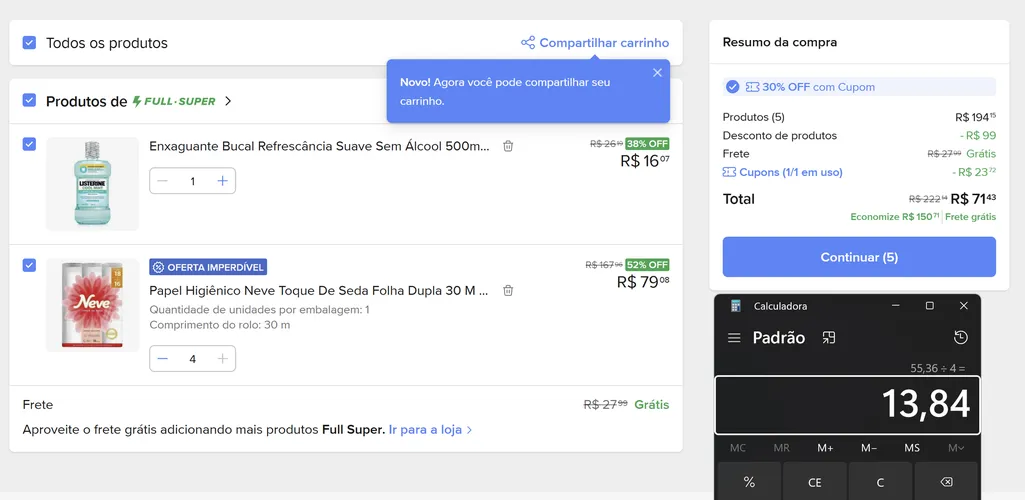This screenshot has width=1025, height=500.
Task: Click the 'Economize R$ 150,71' text
Action: pyautogui.click(x=894, y=216)
